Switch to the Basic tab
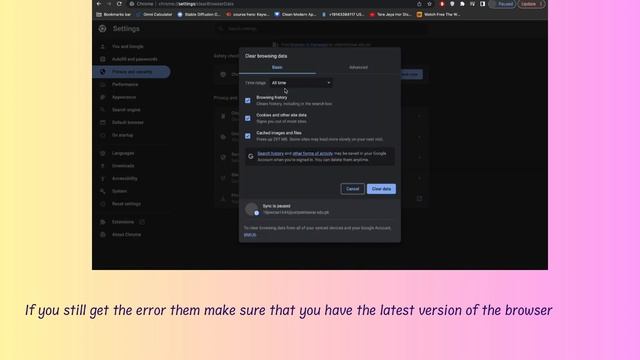The width and height of the screenshot is (640, 360). [x=277, y=67]
